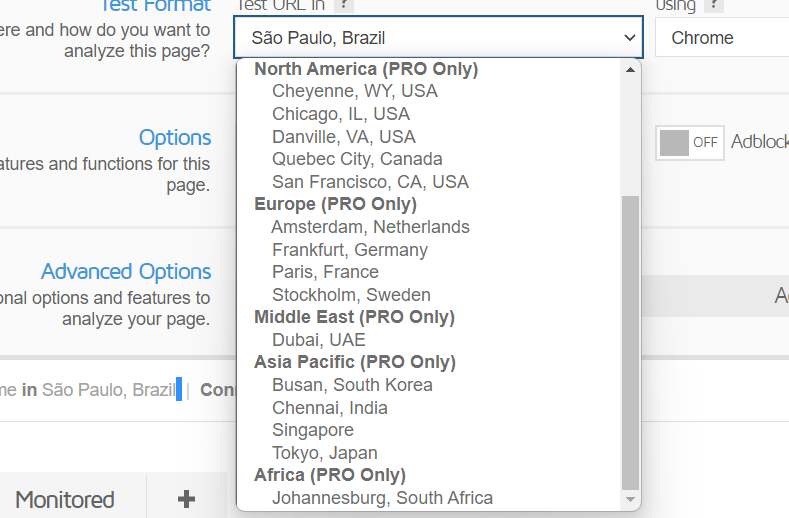Select Cheyenne, WY, USA option
Screen dimensions: 789x518
tap(355, 91)
